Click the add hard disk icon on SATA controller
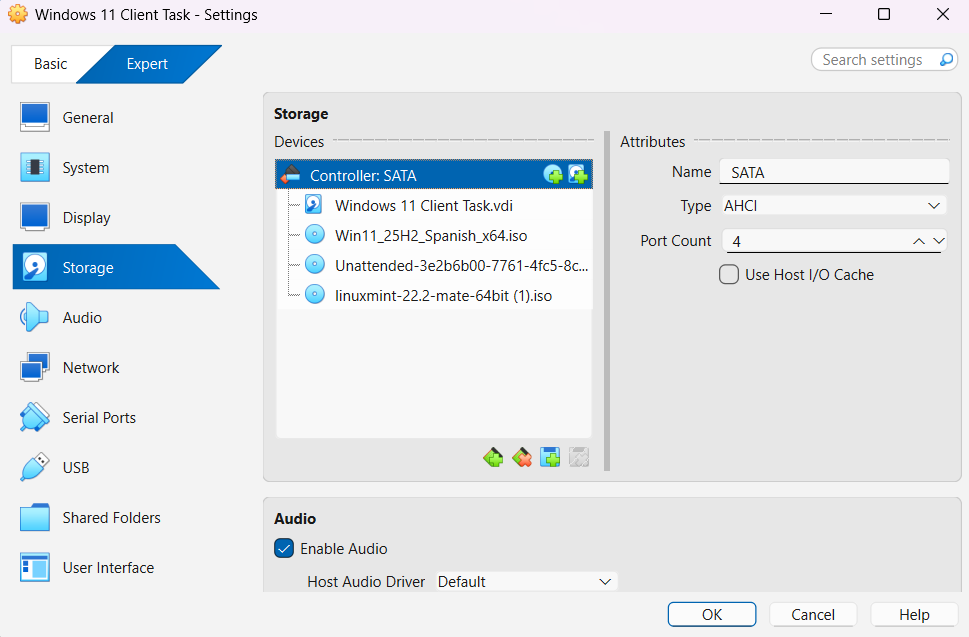969x637 pixels. pyautogui.click(x=578, y=175)
